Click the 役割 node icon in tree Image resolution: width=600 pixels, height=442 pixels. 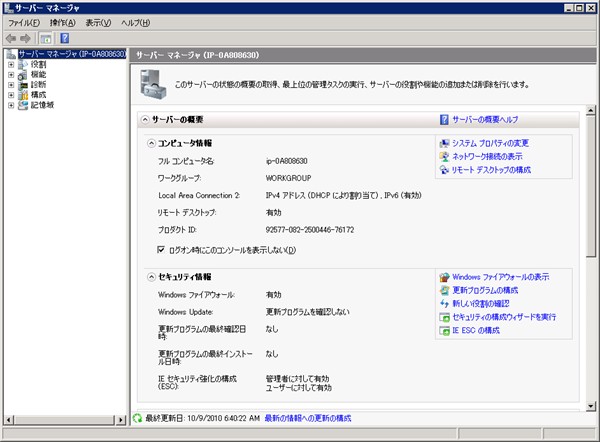tap(23, 64)
